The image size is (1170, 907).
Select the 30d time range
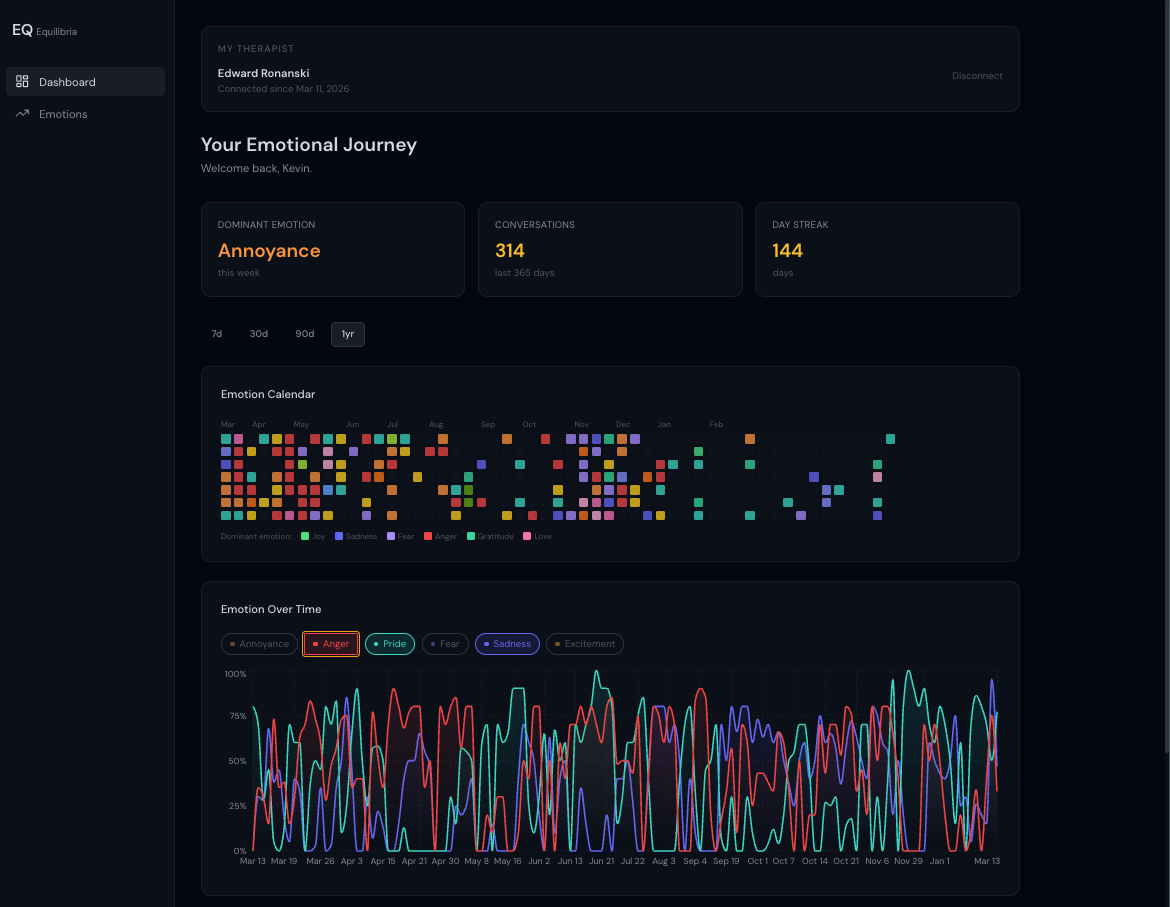(259, 334)
